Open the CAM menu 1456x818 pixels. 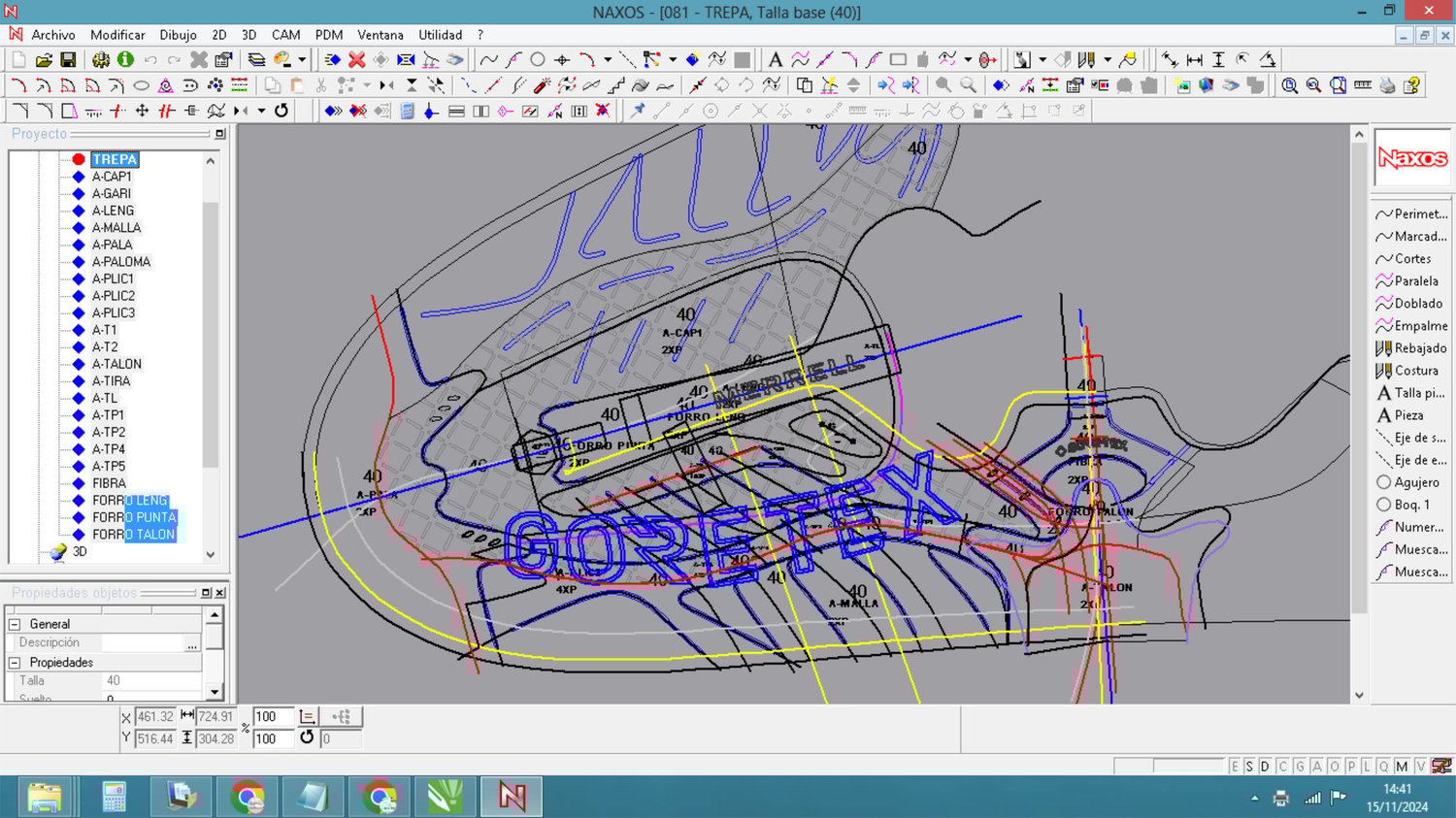pos(285,35)
